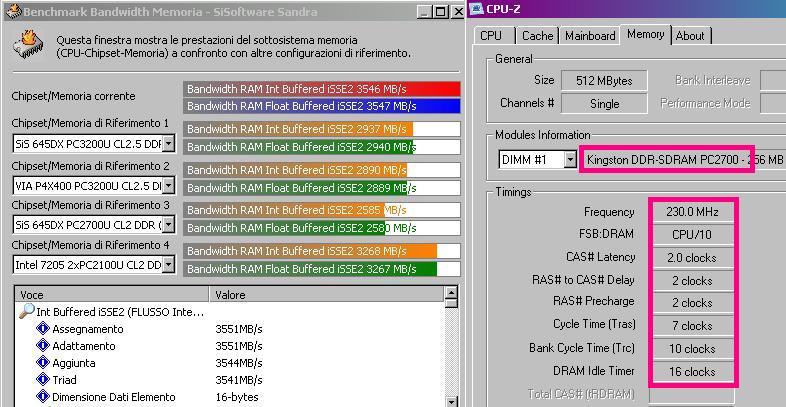The height and width of the screenshot is (407, 786).
Task: Click the Channels # Single field
Action: coord(604,104)
